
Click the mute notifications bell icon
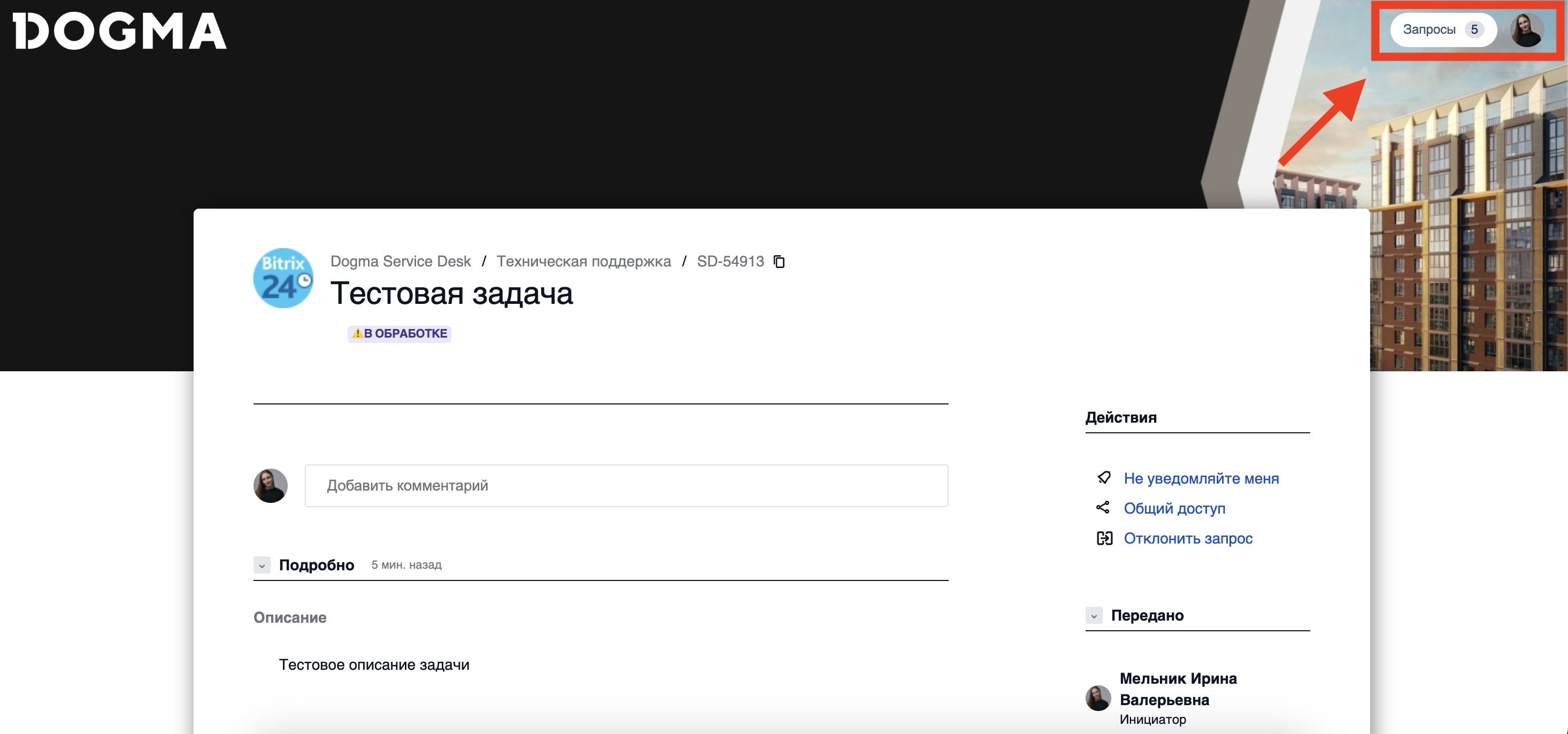[1104, 478]
